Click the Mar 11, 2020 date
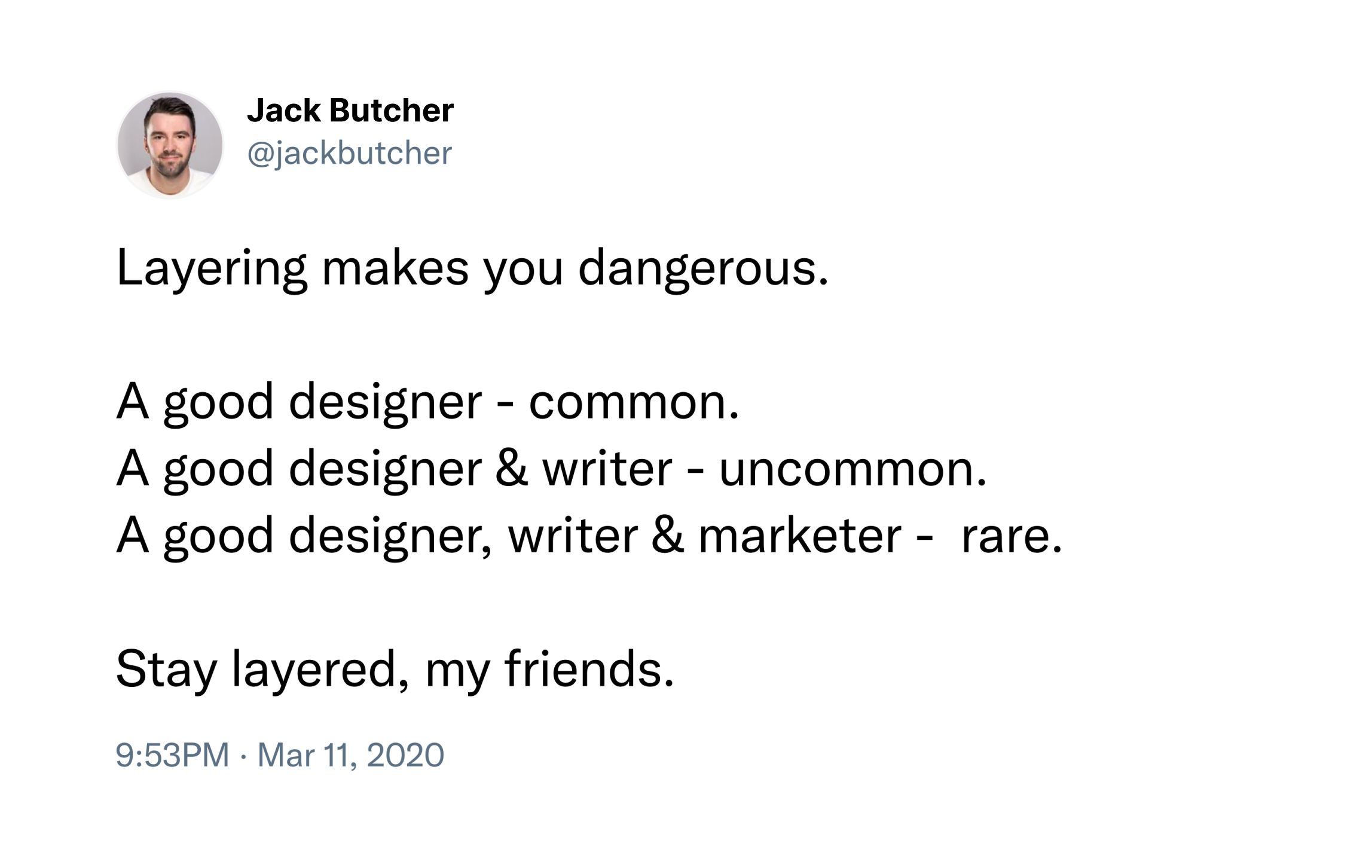1372x868 pixels. pyautogui.click(x=351, y=754)
